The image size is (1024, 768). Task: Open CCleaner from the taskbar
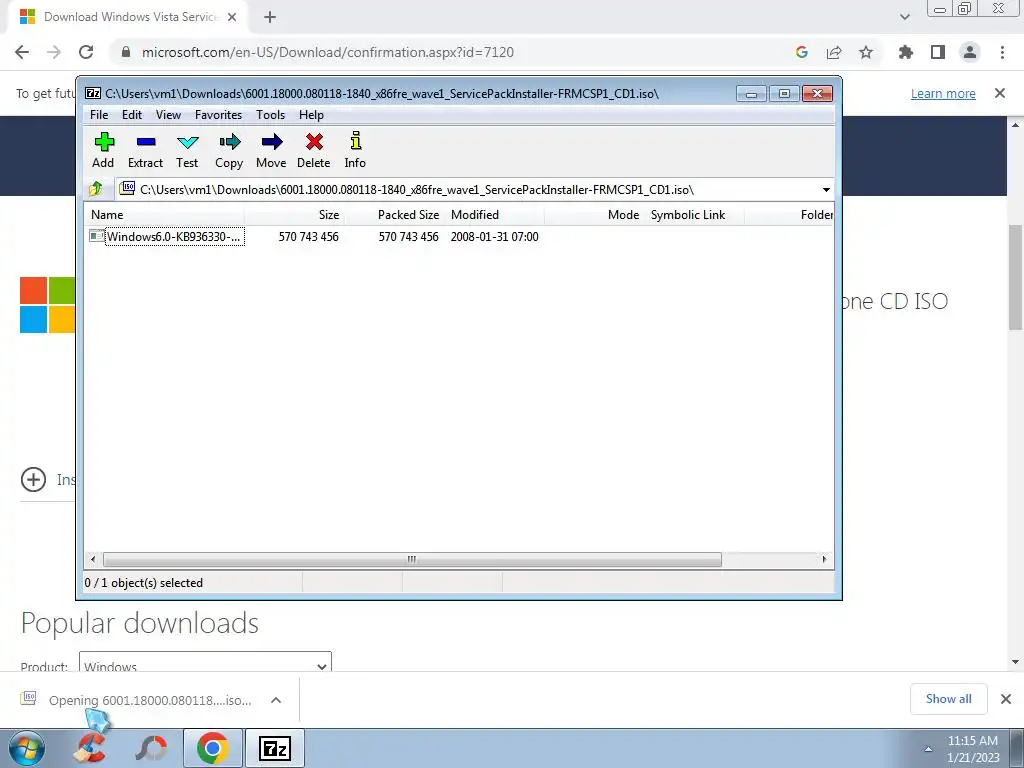[x=89, y=748]
